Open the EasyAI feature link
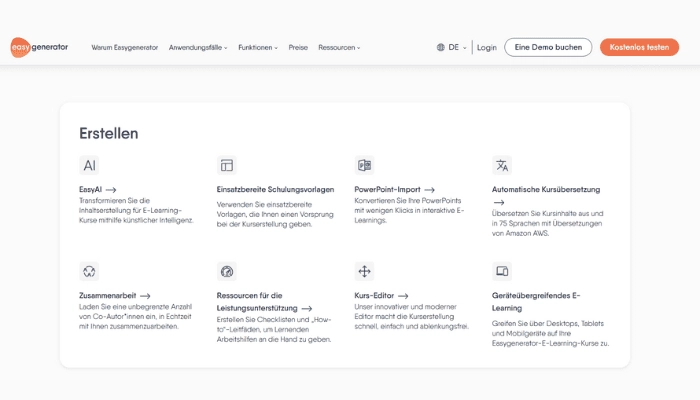 click(x=91, y=189)
